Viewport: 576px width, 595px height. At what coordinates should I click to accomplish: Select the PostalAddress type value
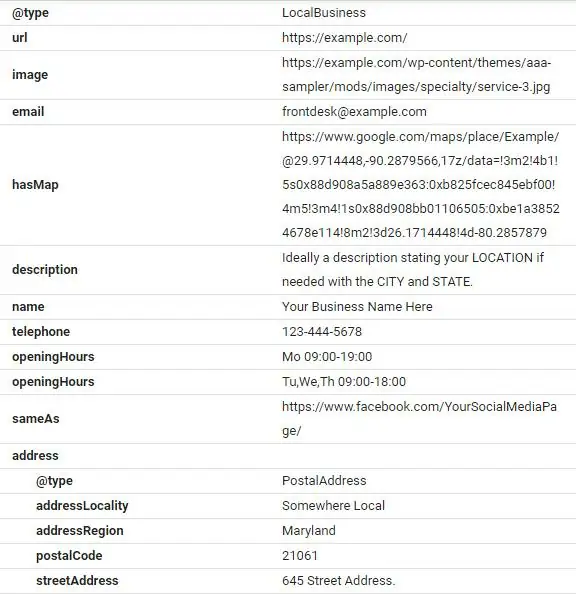324,481
